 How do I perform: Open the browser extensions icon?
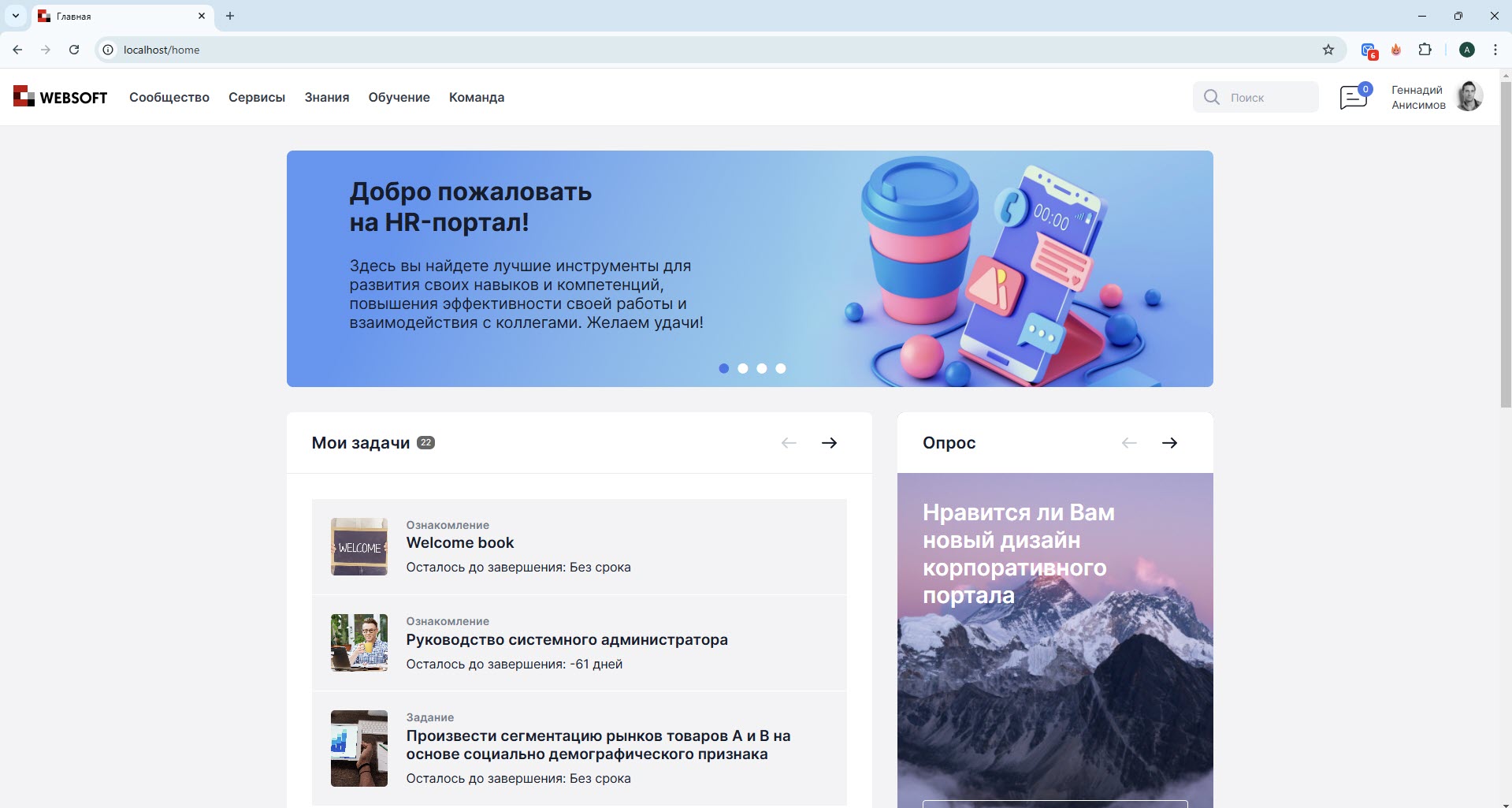[1426, 49]
